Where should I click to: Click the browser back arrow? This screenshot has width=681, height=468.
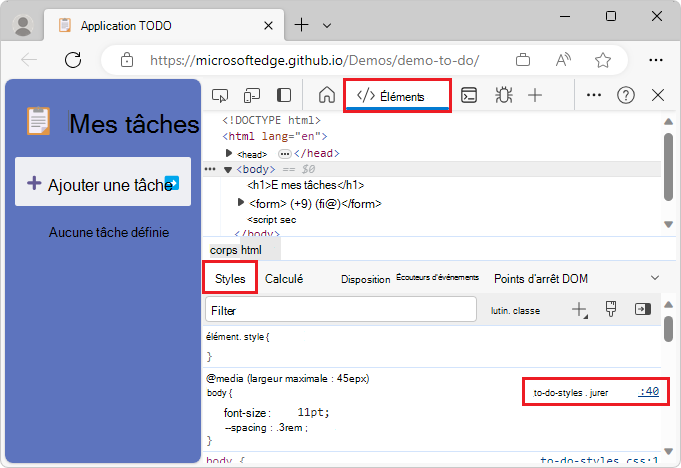coord(29,60)
